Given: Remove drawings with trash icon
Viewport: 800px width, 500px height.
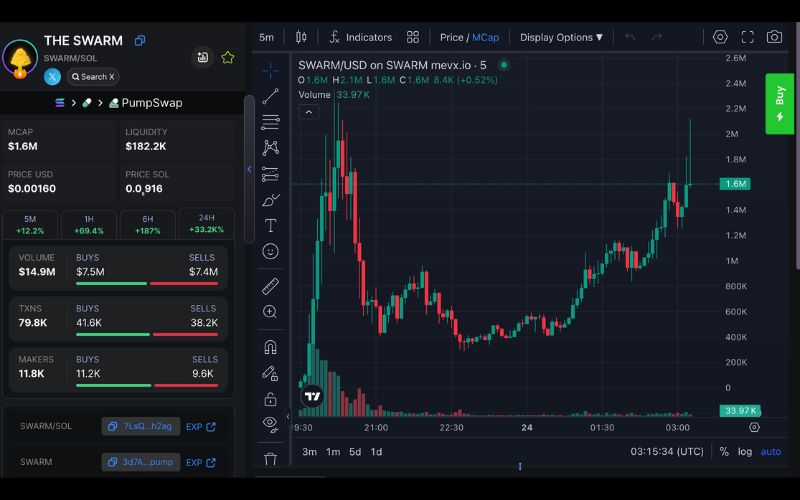Looking at the screenshot, I should (270, 458).
